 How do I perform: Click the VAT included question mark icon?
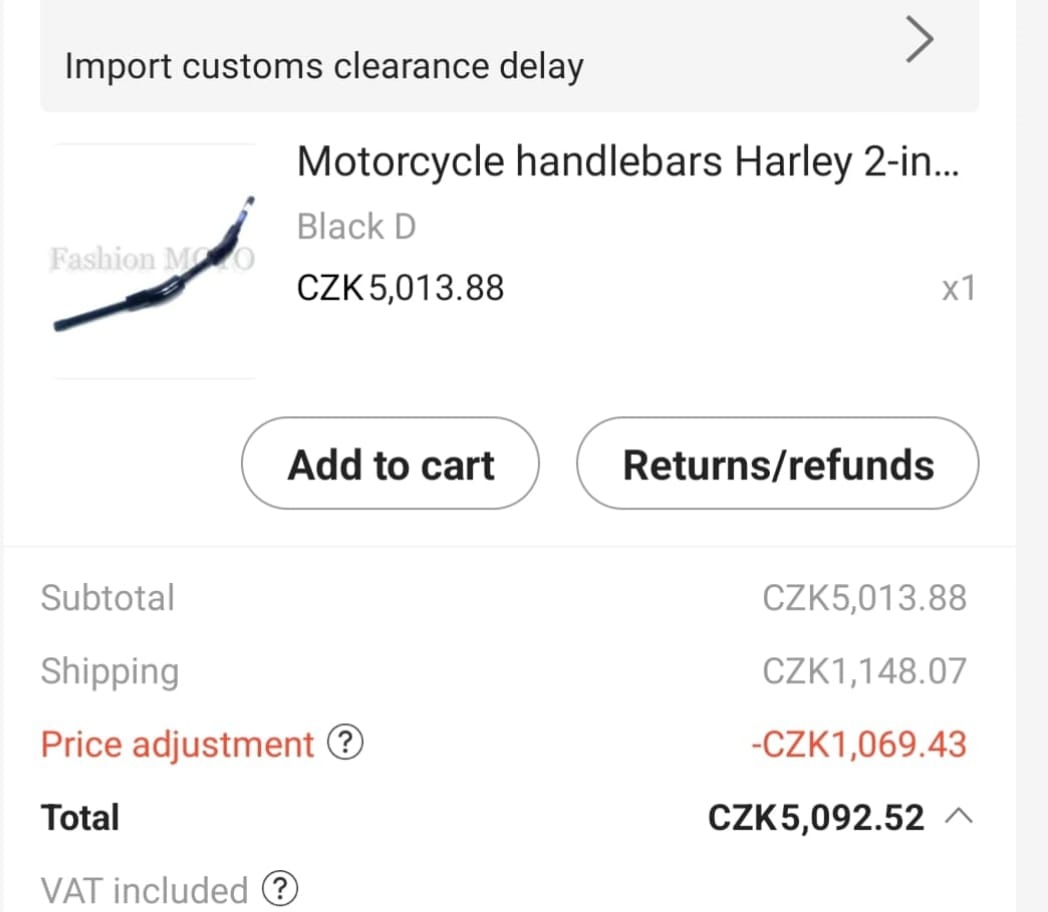click(x=280, y=888)
